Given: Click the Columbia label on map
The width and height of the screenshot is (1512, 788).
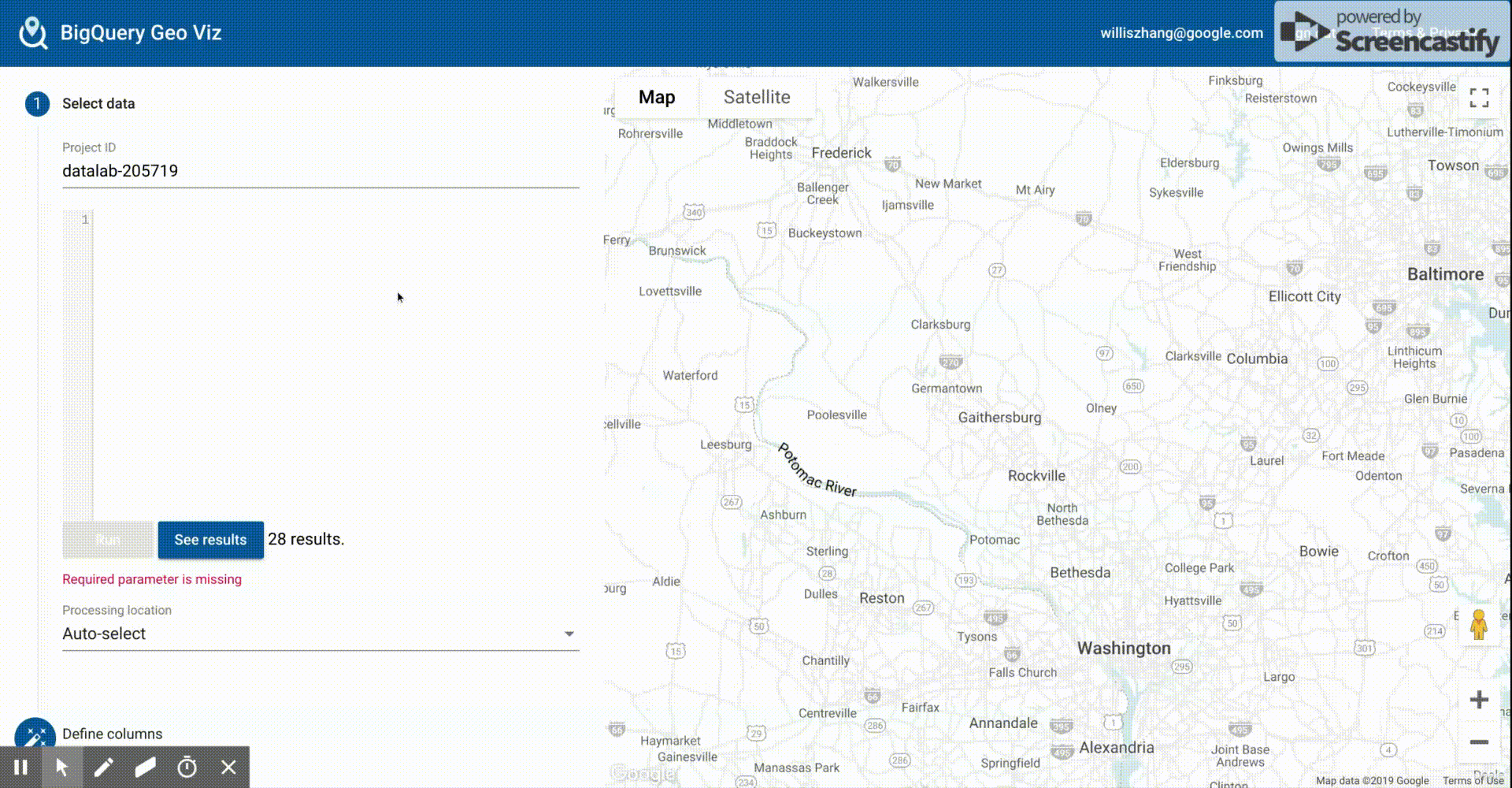Looking at the screenshot, I should point(1257,359).
